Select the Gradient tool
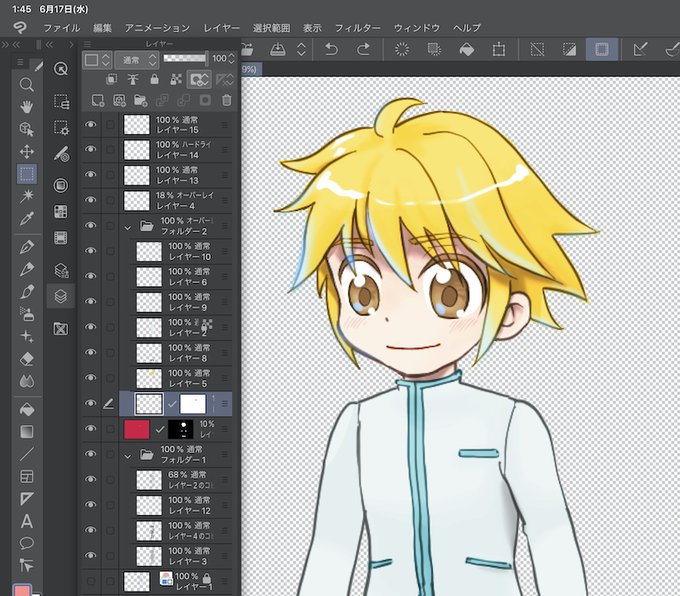 26,432
